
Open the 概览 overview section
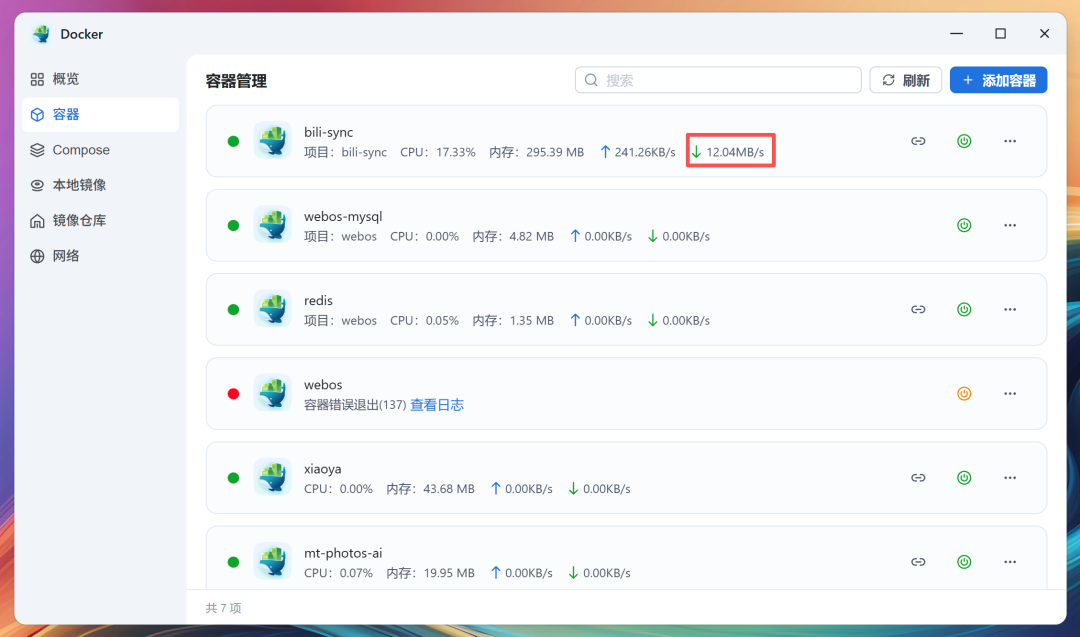[x=100, y=79]
